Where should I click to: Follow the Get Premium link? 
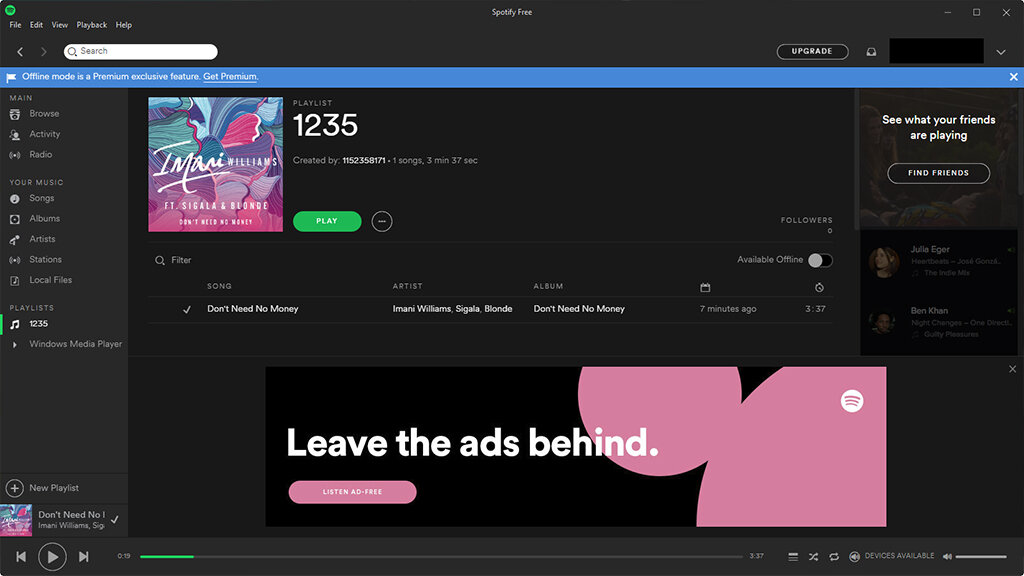230,76
